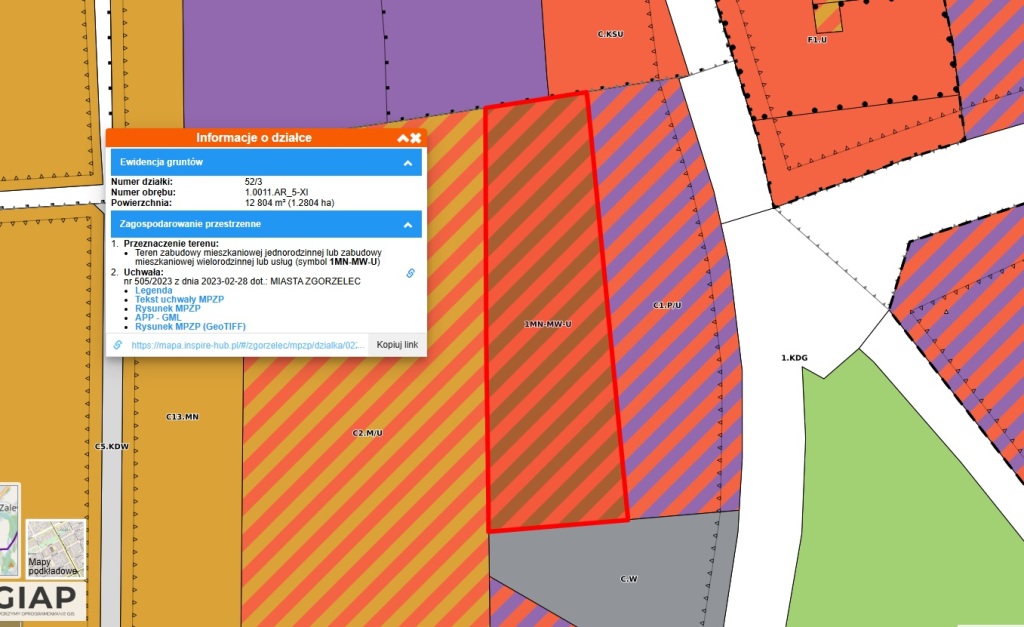Select the parcel URL text field
This screenshot has width=1024, height=627.
tap(240, 345)
